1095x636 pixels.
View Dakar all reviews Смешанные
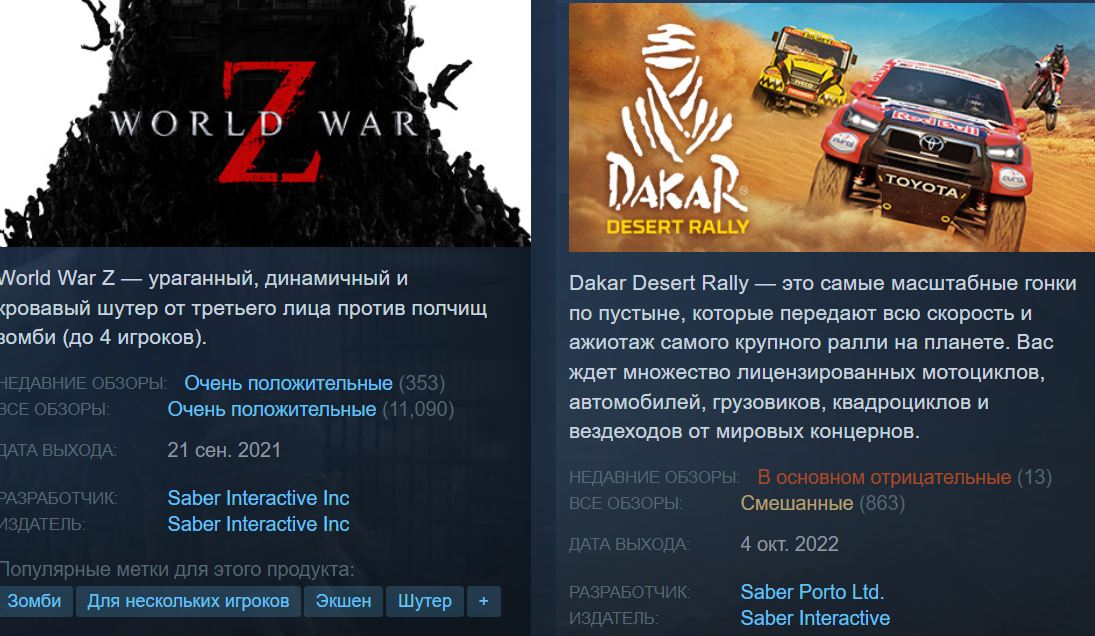tap(797, 503)
